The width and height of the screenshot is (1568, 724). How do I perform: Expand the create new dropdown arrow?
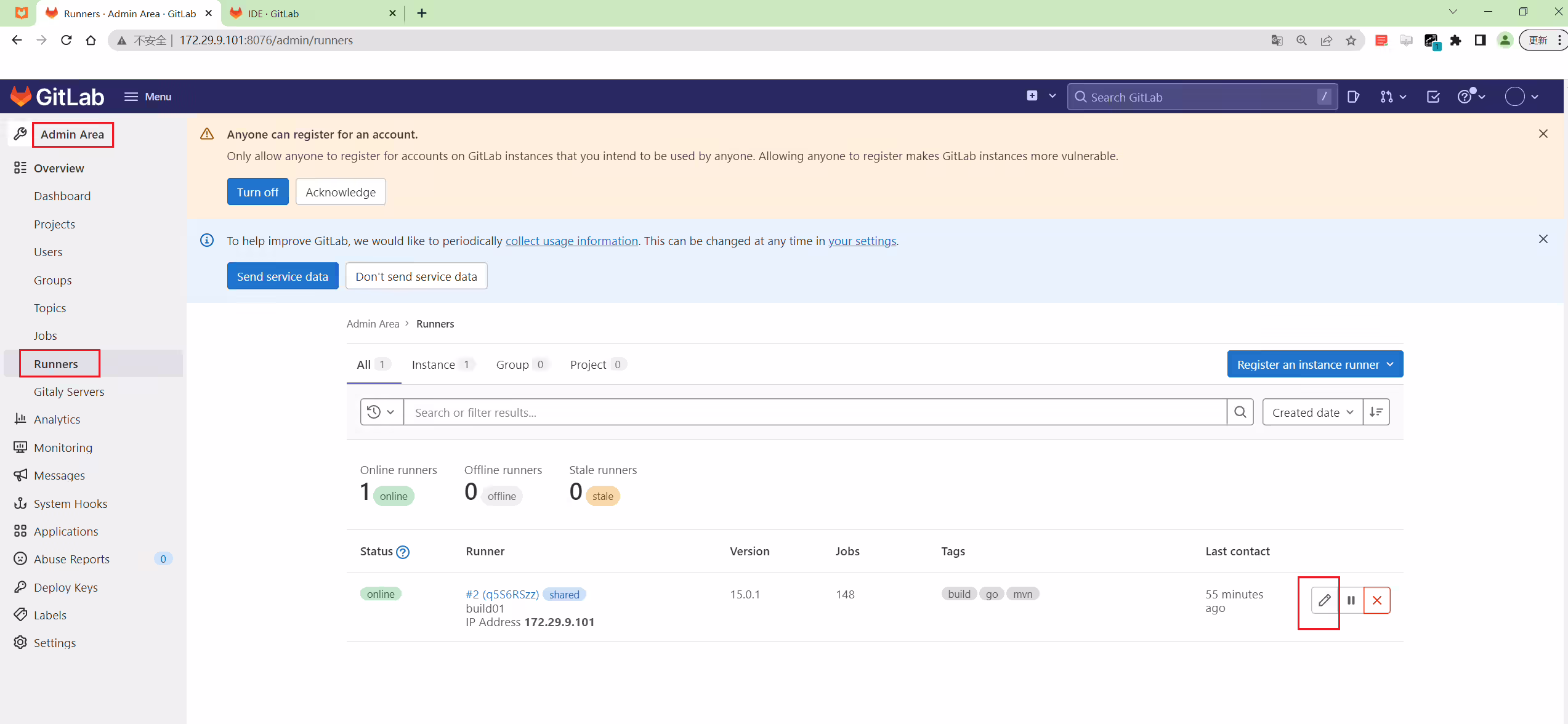pyautogui.click(x=1052, y=96)
